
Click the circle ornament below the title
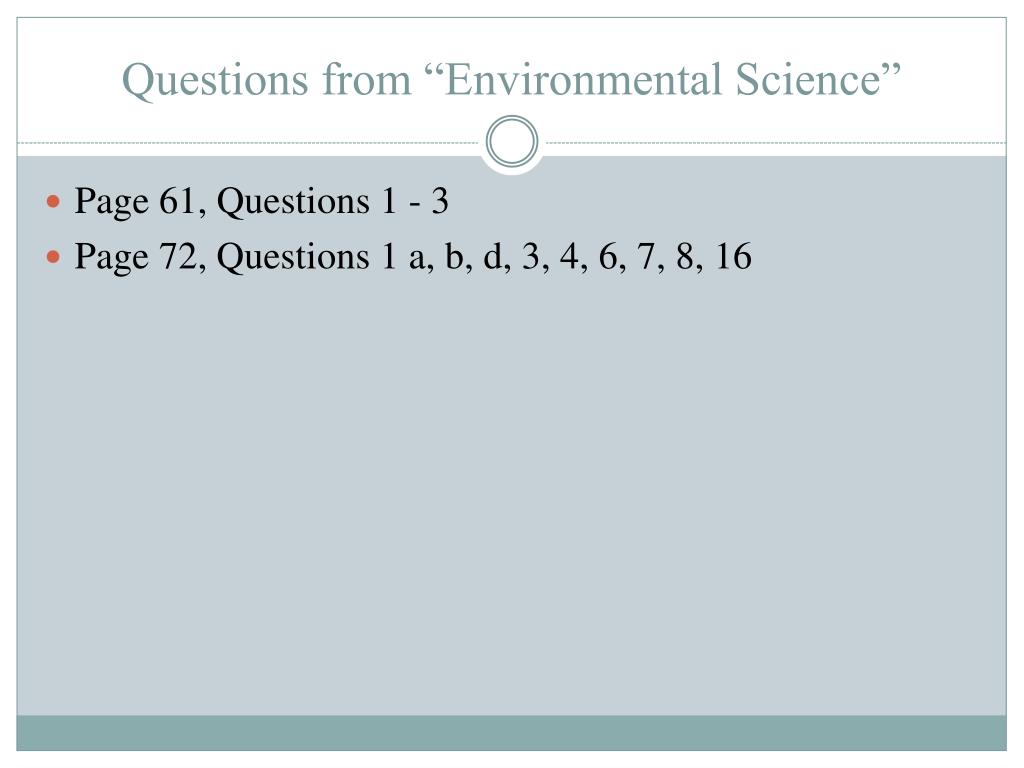[x=512, y=142]
